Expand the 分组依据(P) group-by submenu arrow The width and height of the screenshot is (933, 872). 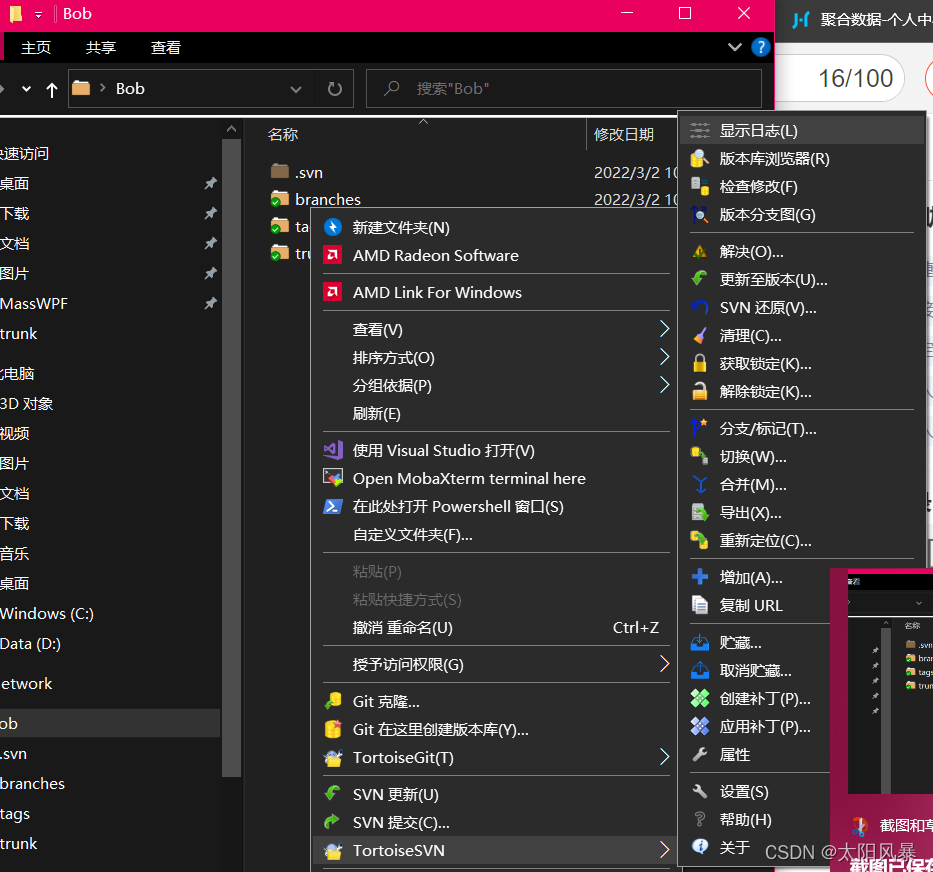click(x=664, y=385)
